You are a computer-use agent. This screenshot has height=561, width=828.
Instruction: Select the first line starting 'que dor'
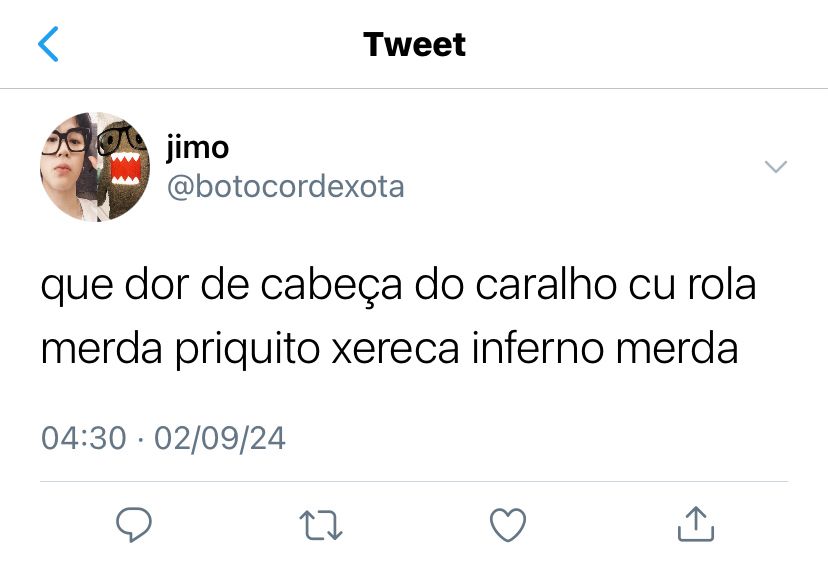[399, 286]
